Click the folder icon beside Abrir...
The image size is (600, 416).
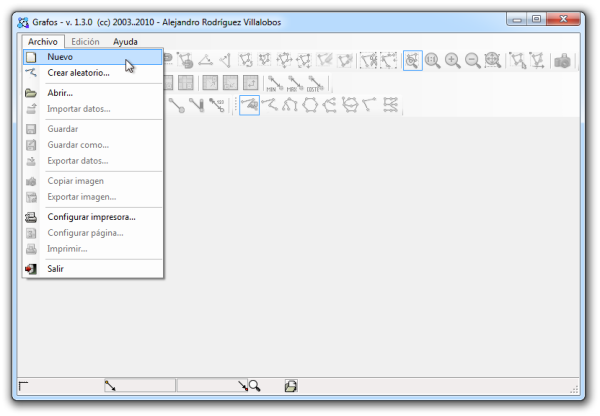tap(31, 93)
